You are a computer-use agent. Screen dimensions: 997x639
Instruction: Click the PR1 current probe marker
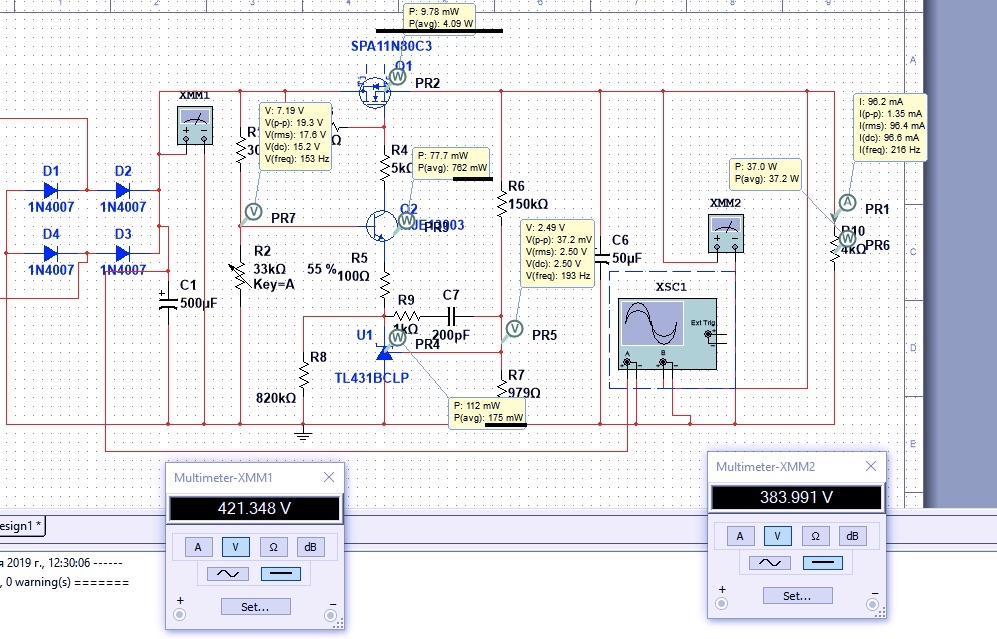[x=847, y=202]
